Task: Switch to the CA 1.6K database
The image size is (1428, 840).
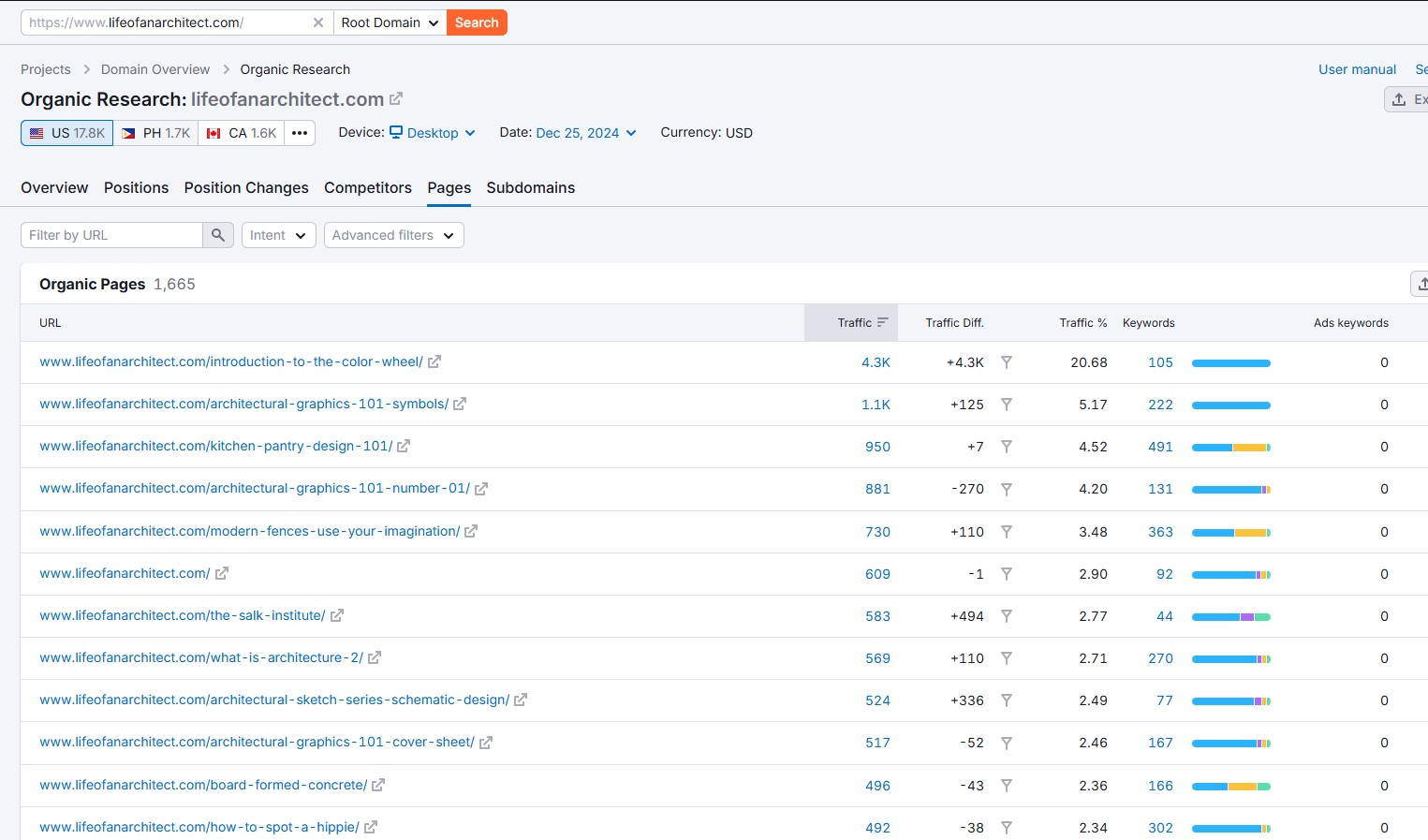Action: [242, 133]
